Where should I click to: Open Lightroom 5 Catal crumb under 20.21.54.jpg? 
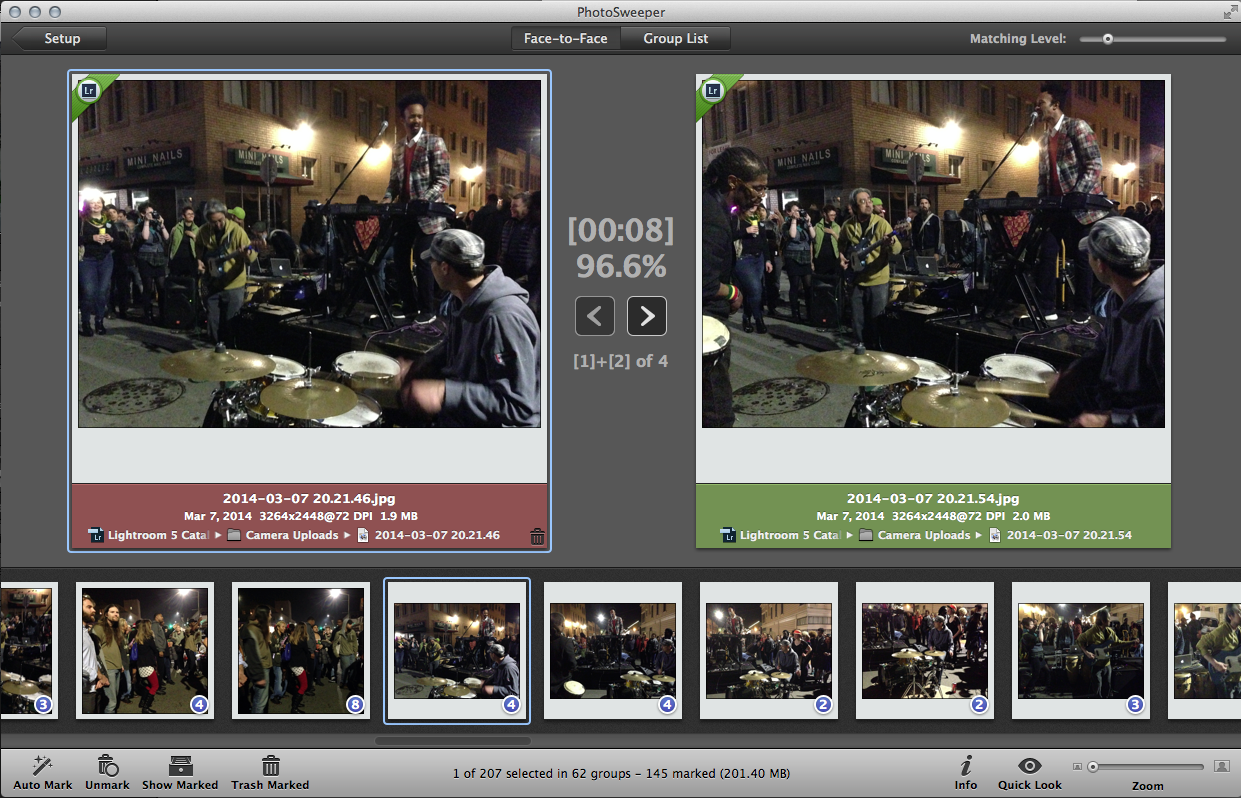point(780,535)
